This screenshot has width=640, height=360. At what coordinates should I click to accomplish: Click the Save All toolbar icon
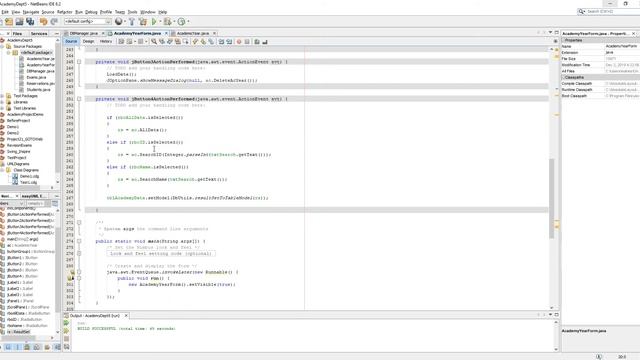point(30,22)
